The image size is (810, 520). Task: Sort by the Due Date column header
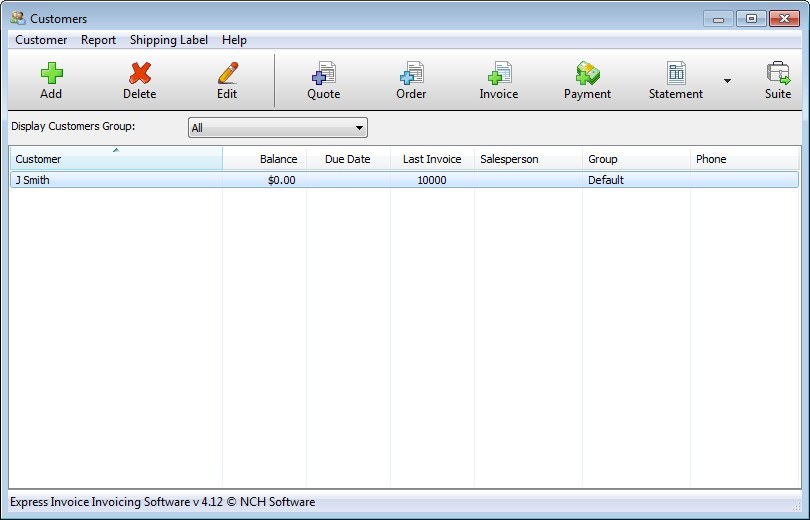(349, 159)
